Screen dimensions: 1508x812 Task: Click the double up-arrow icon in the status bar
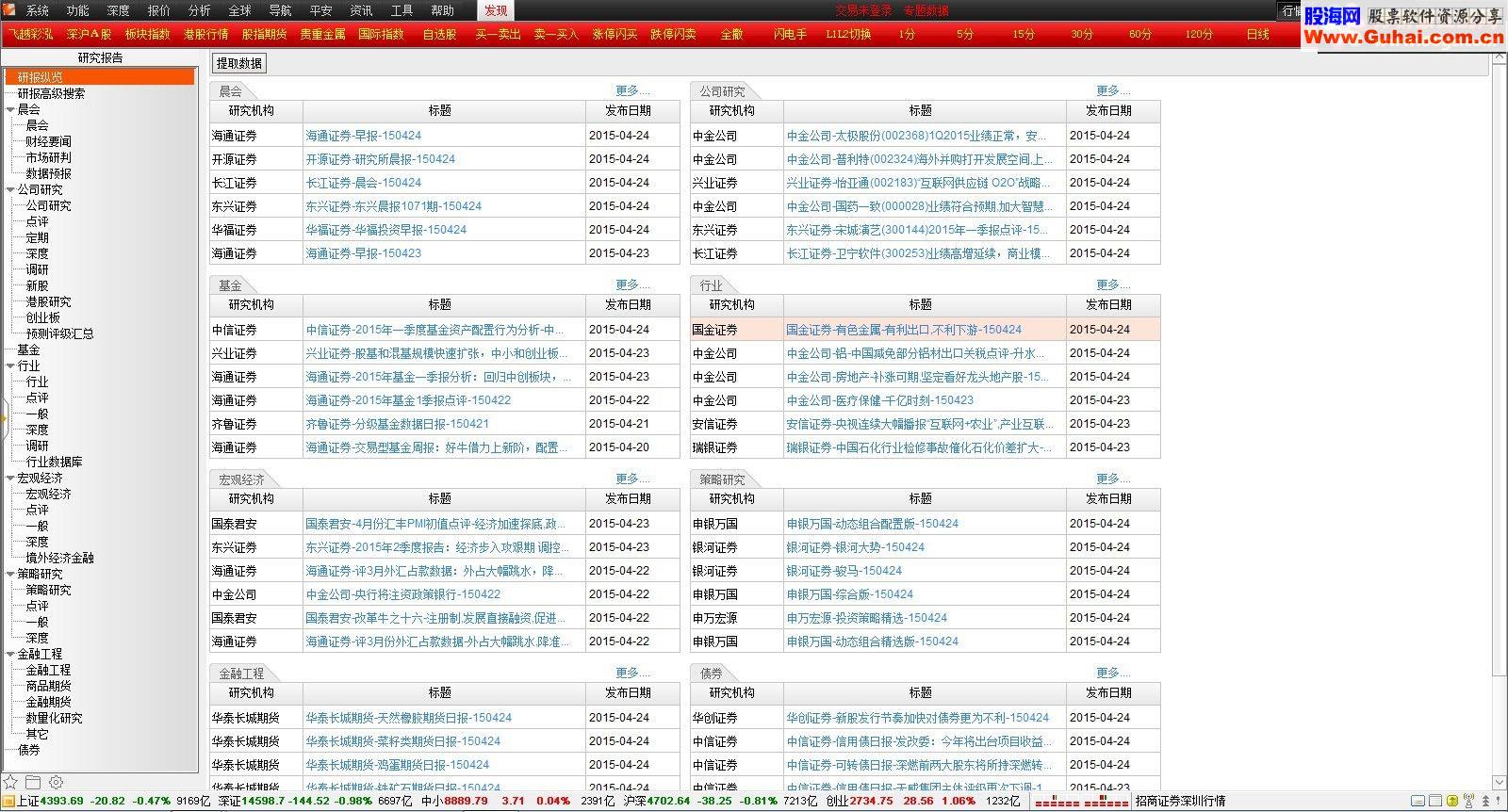point(1485,801)
